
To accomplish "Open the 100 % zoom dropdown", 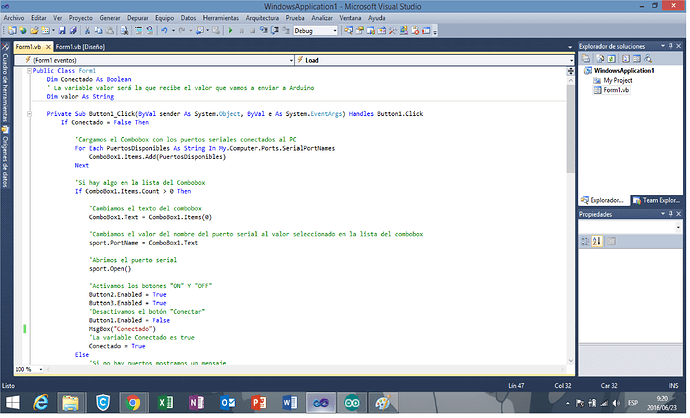I will [41, 371].
